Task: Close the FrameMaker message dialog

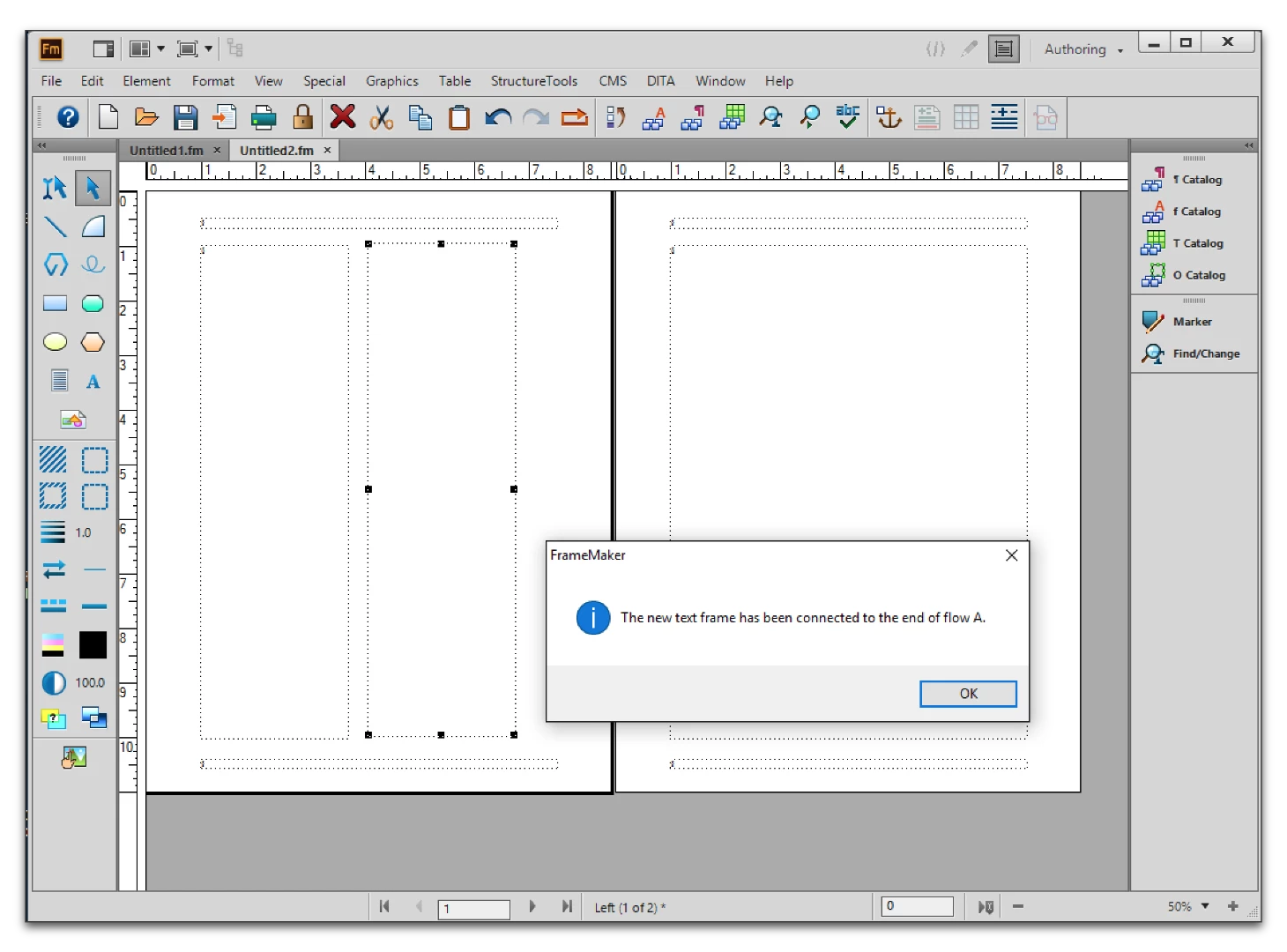Action: (x=1011, y=555)
